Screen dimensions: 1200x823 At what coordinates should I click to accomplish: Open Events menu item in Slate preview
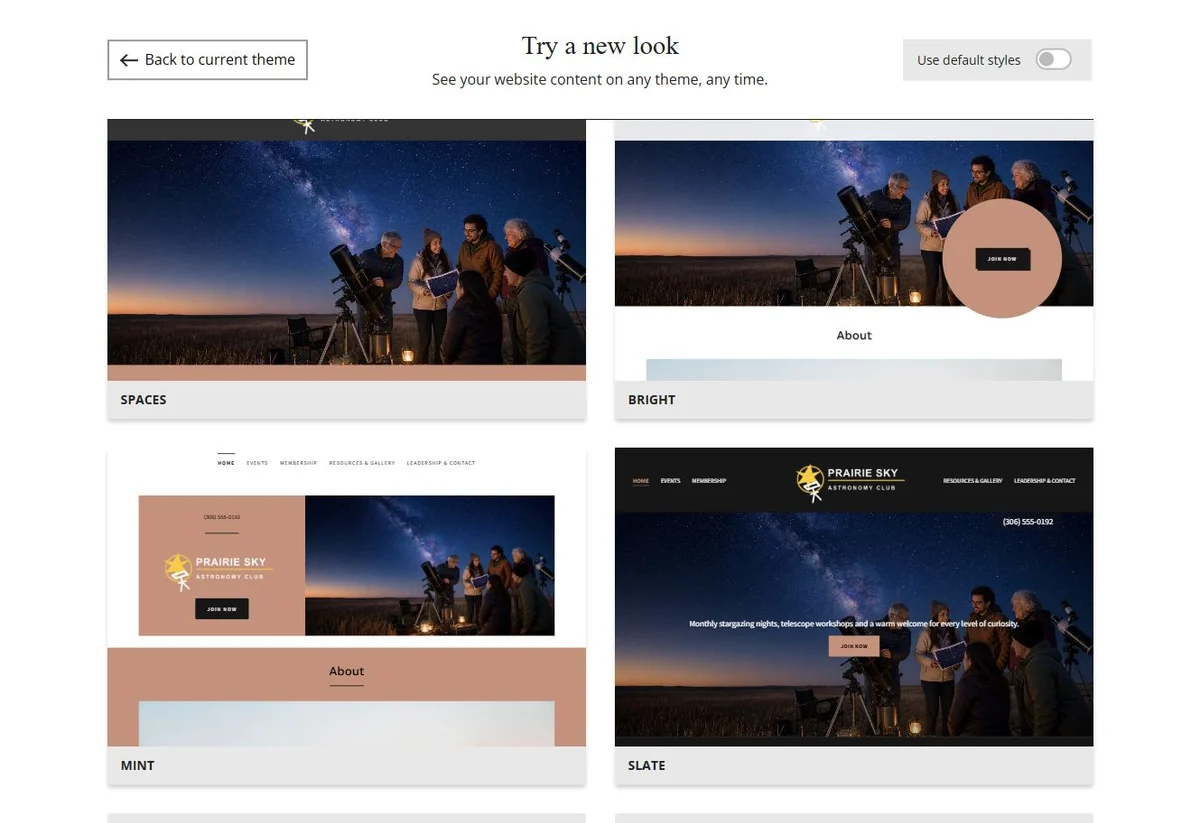coord(670,481)
